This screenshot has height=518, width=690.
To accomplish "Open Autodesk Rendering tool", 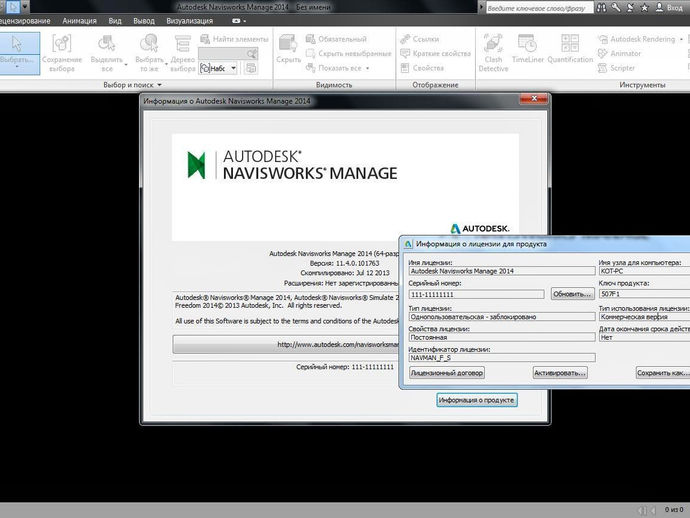I will (636, 39).
